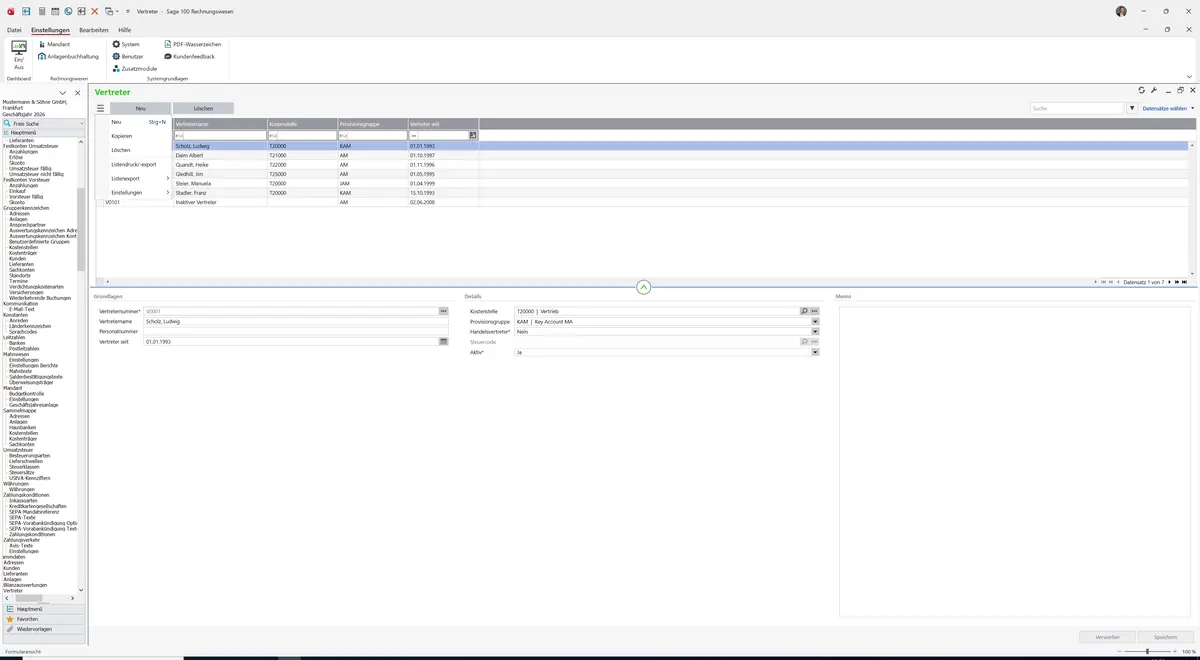
Task: Open Mandant in the ribbon
Action: tap(54, 44)
